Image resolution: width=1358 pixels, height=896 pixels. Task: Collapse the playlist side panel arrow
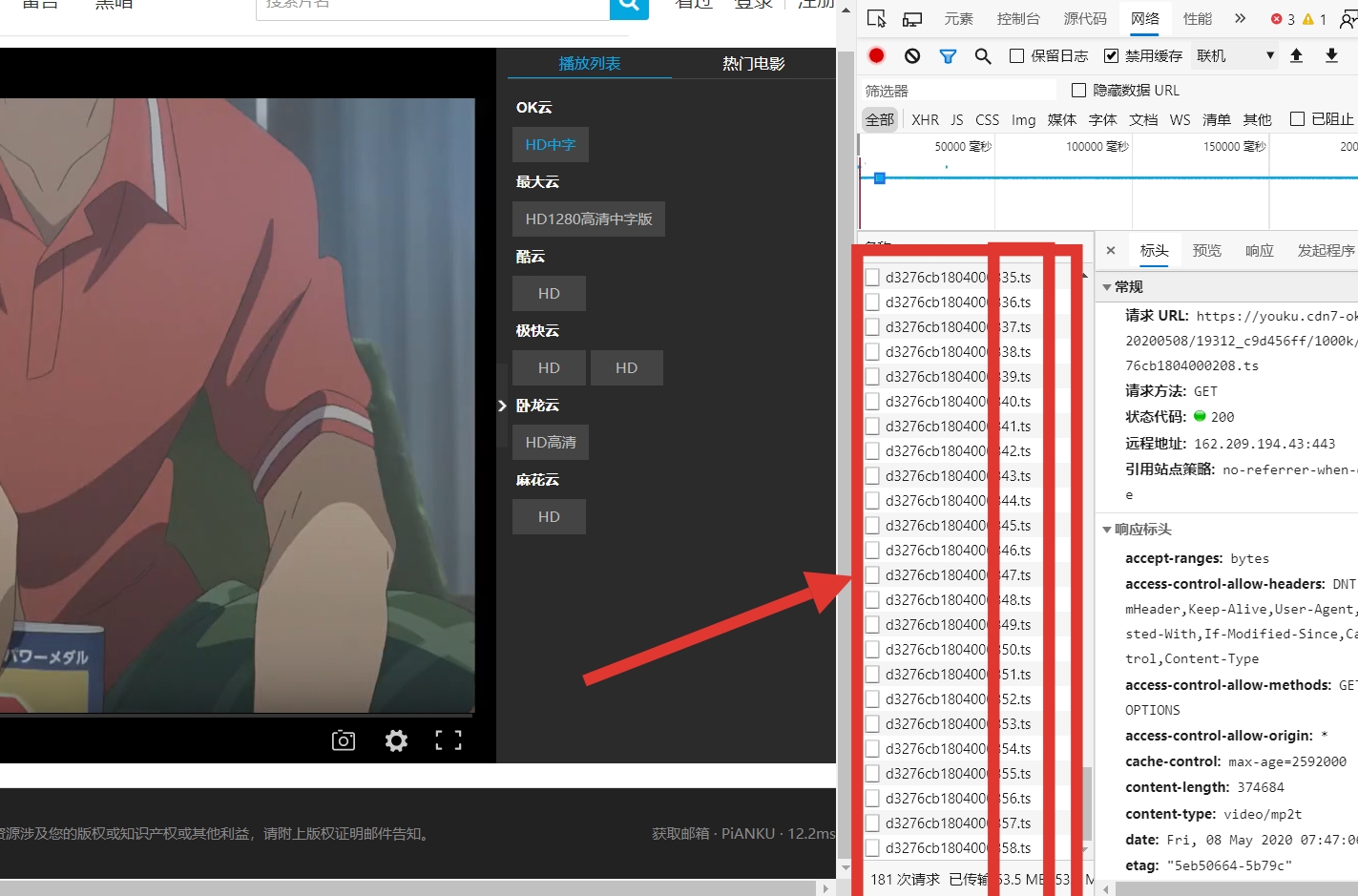coord(503,406)
